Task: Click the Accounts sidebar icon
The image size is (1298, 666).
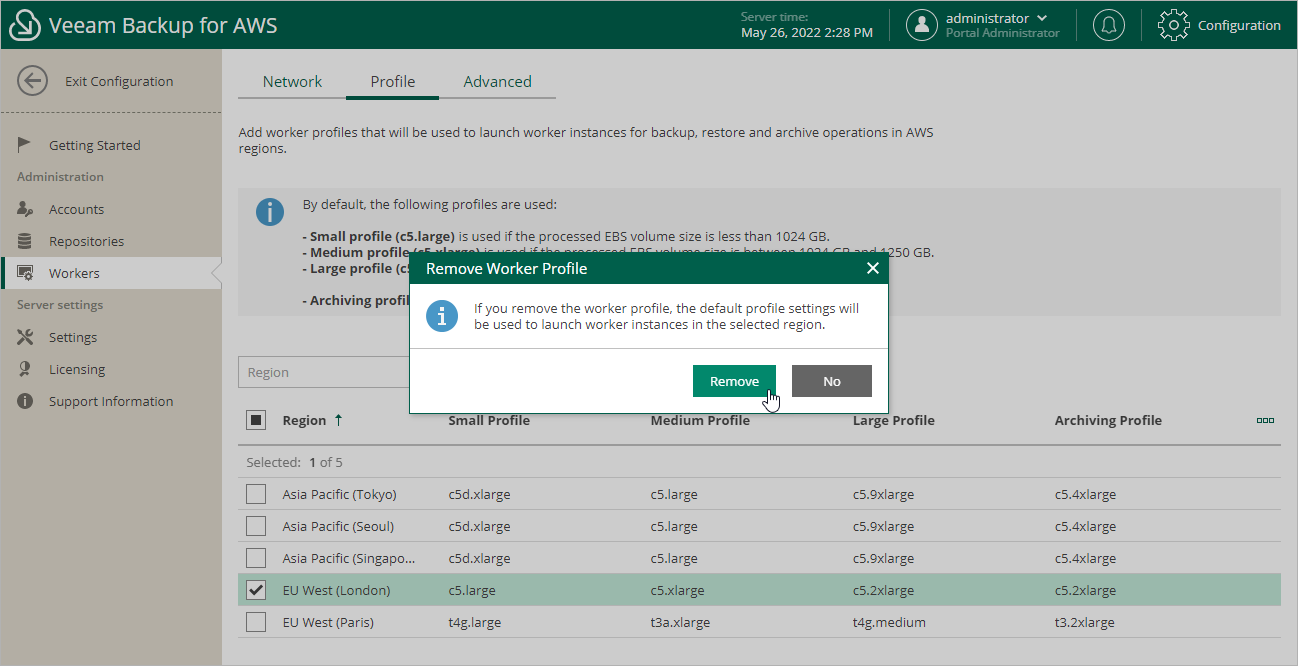Action: (x=26, y=209)
